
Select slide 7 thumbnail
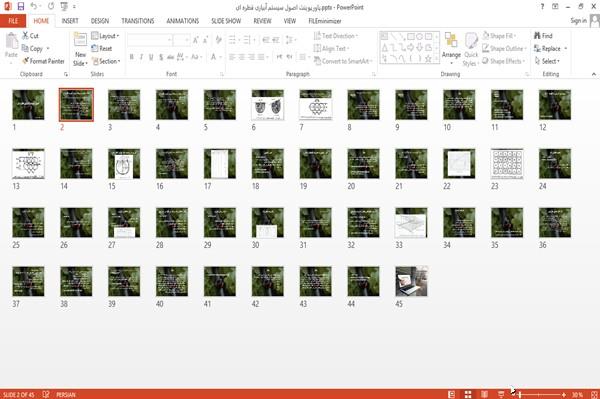click(x=316, y=105)
